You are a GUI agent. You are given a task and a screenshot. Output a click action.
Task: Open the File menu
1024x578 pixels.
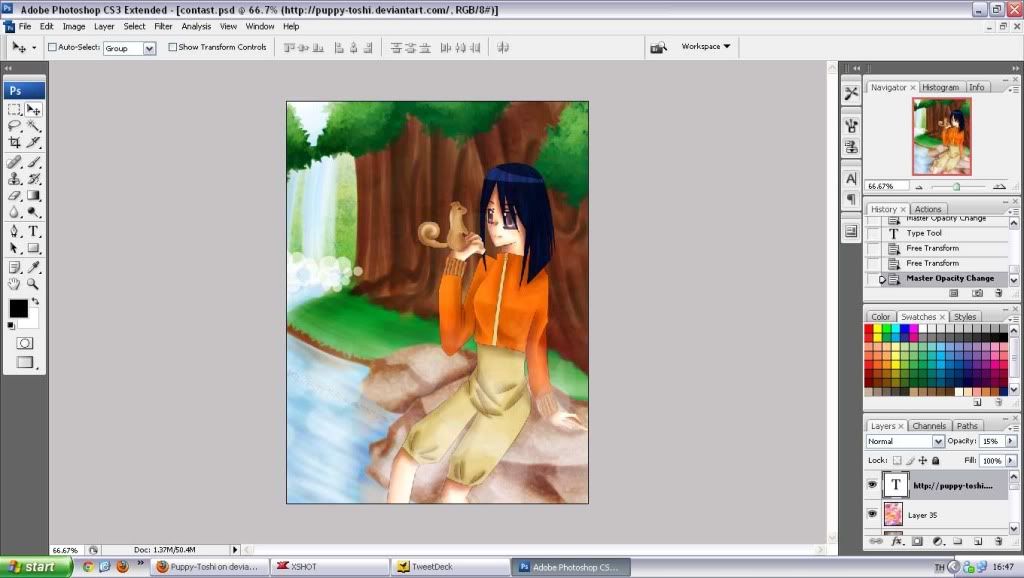pyautogui.click(x=25, y=27)
